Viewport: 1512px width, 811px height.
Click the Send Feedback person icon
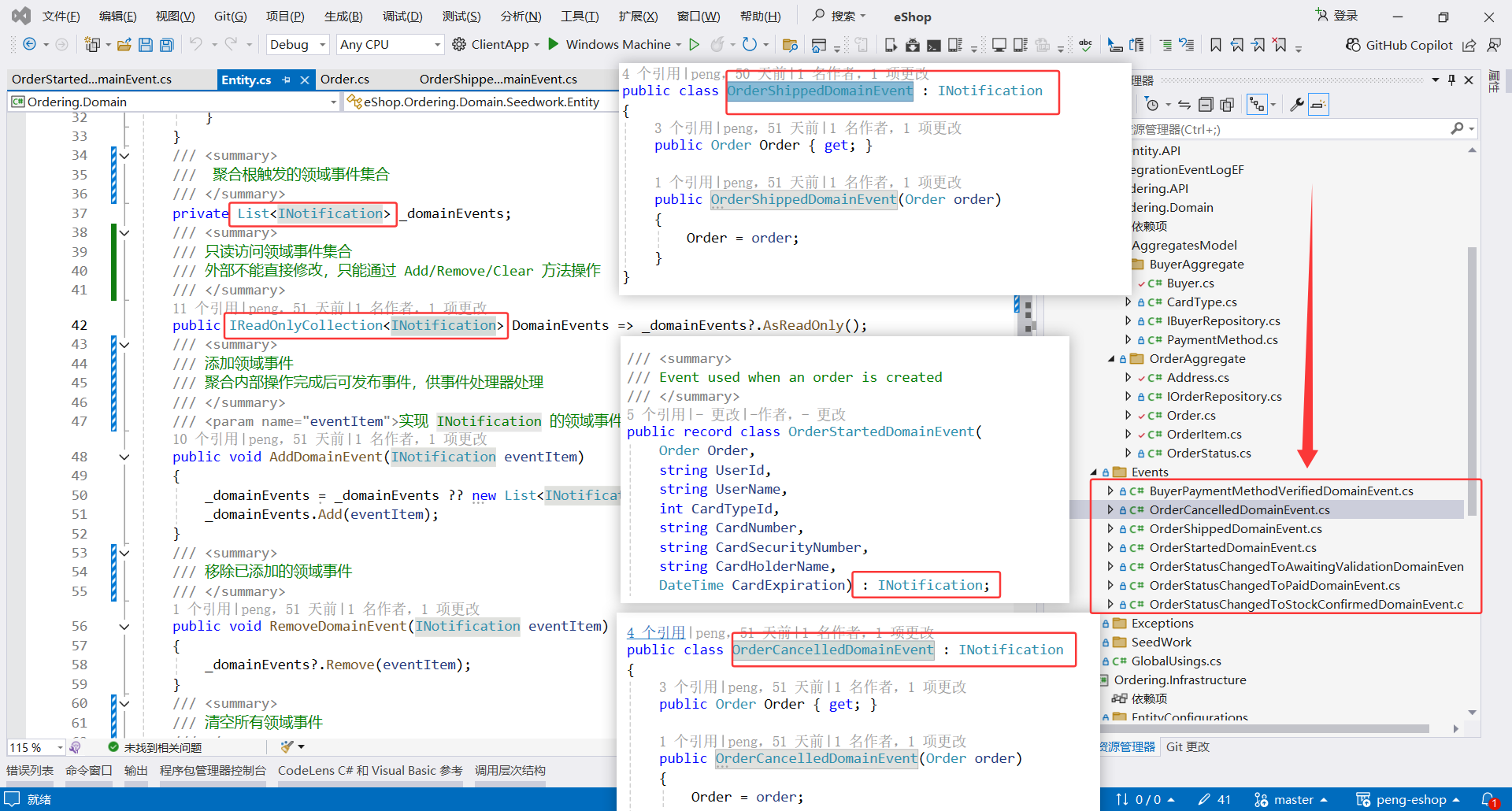(x=1493, y=45)
